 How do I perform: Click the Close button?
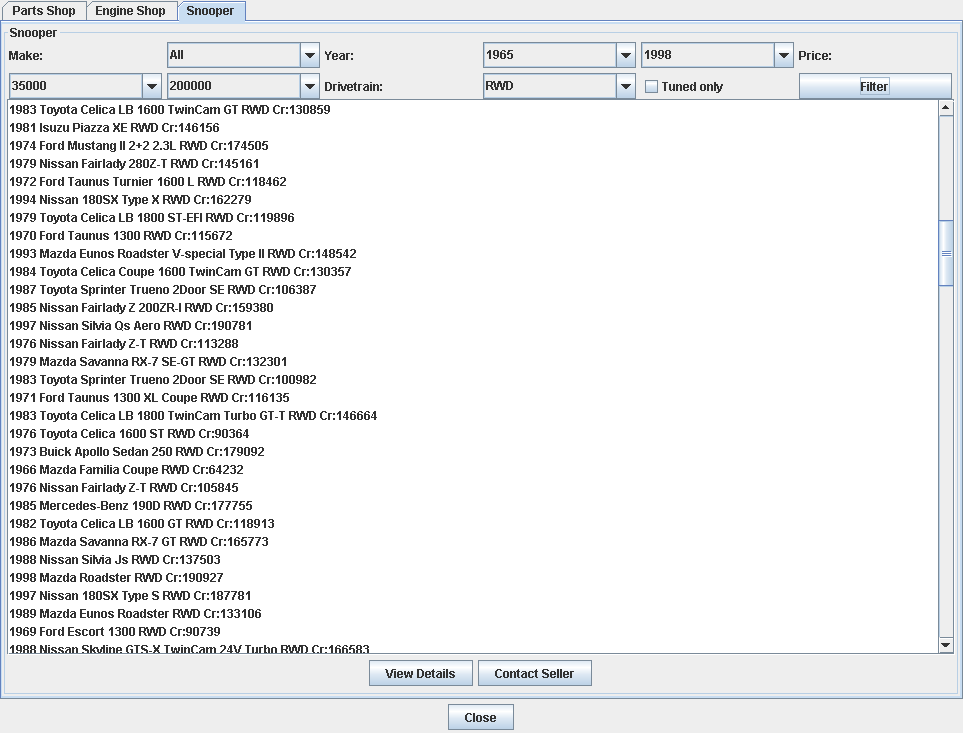[480, 717]
